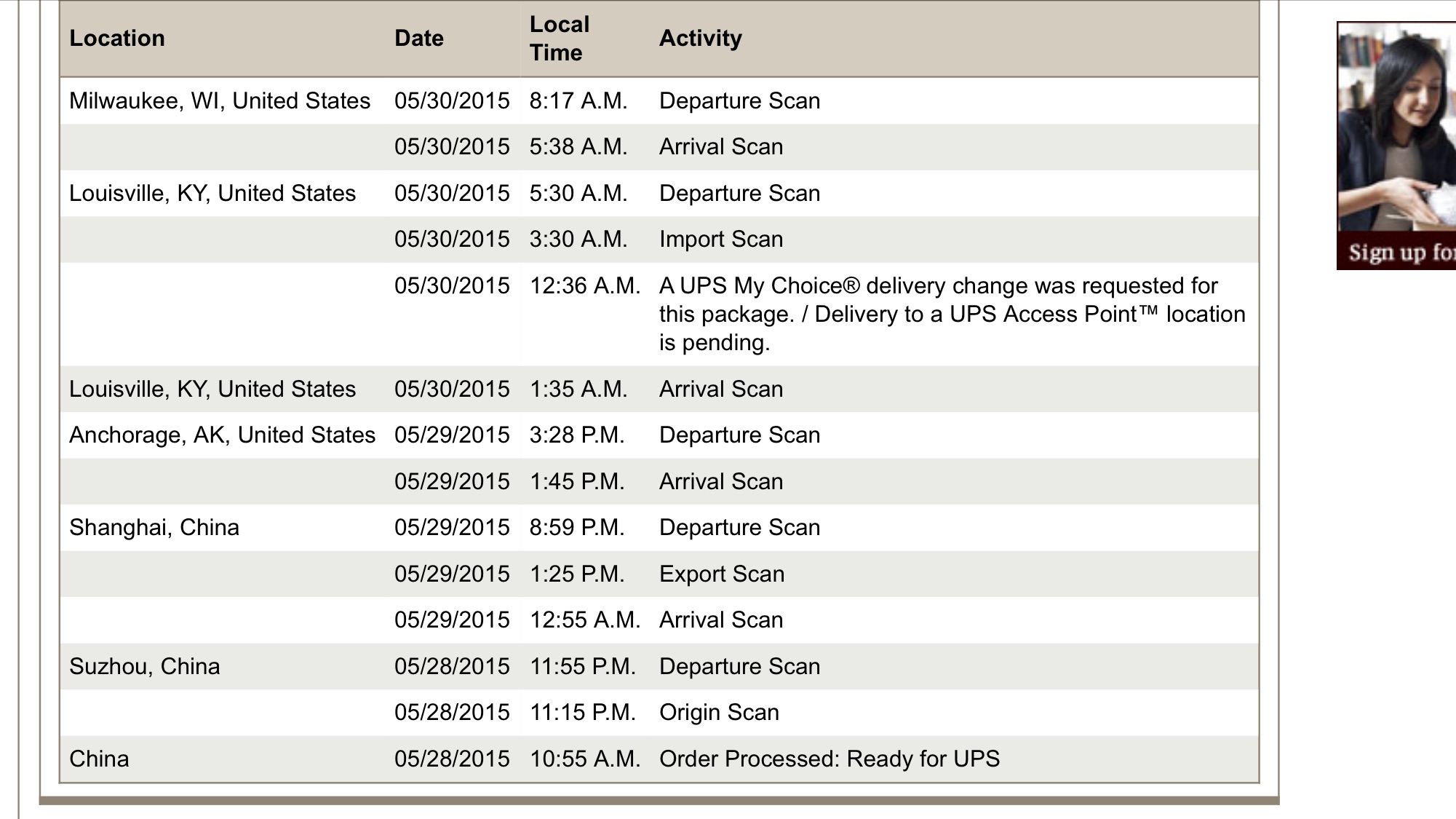
Task: Click the China location in the last row
Action: (x=99, y=759)
